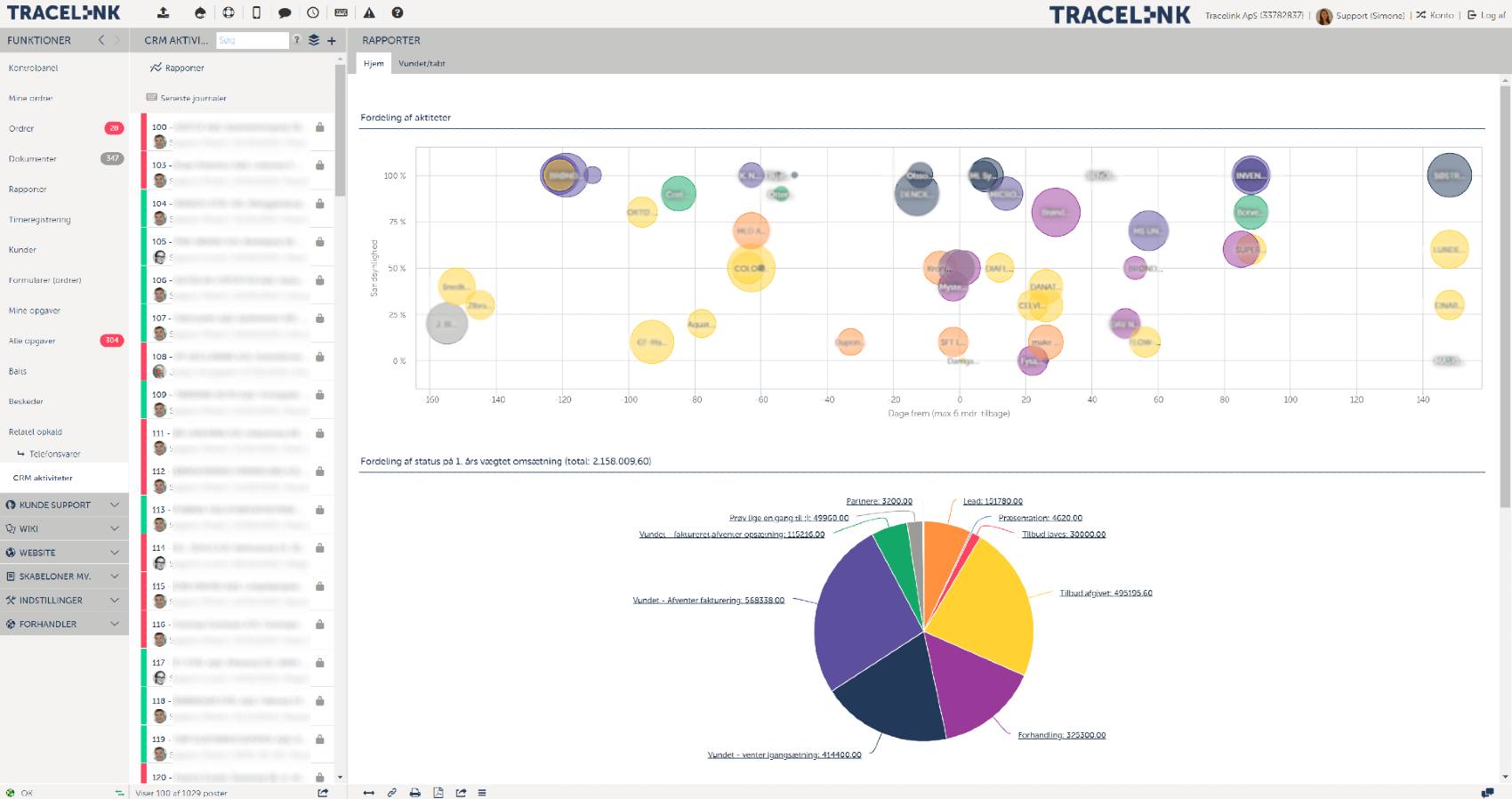The width and height of the screenshot is (1512, 799).
Task: Switch to the Vundet/tabt tab
Action: [422, 63]
